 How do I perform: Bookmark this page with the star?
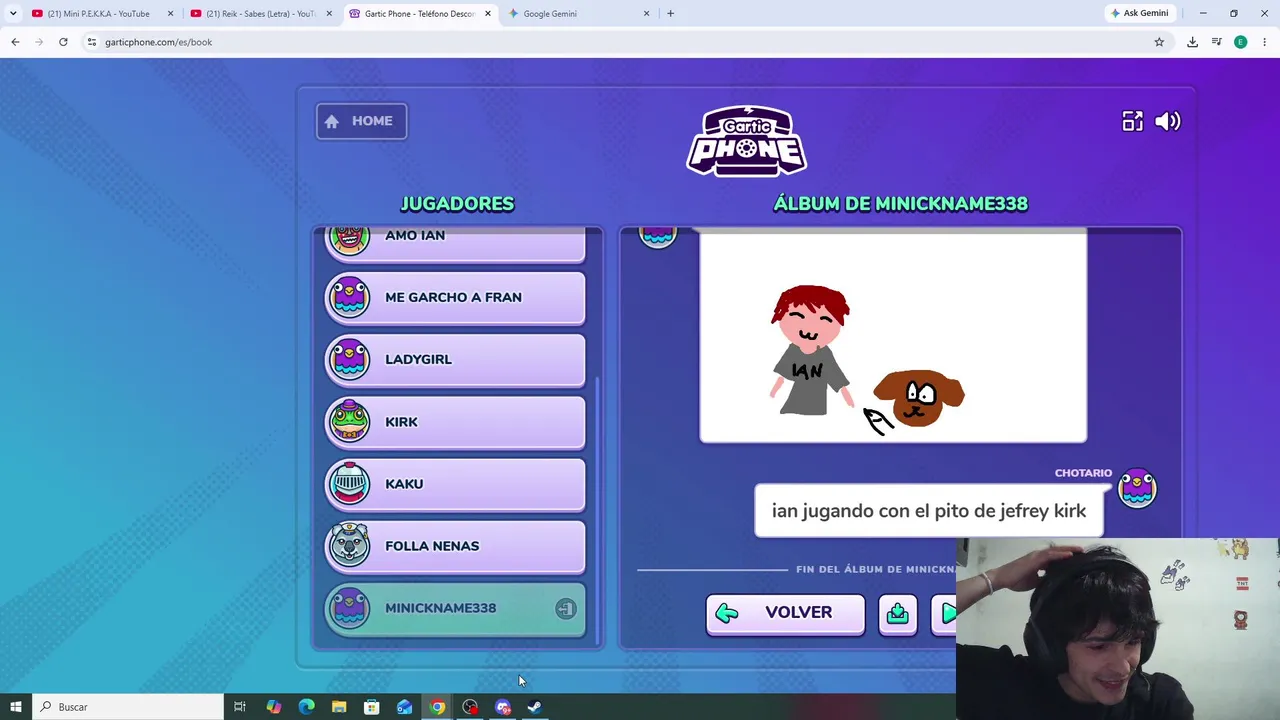click(1159, 42)
